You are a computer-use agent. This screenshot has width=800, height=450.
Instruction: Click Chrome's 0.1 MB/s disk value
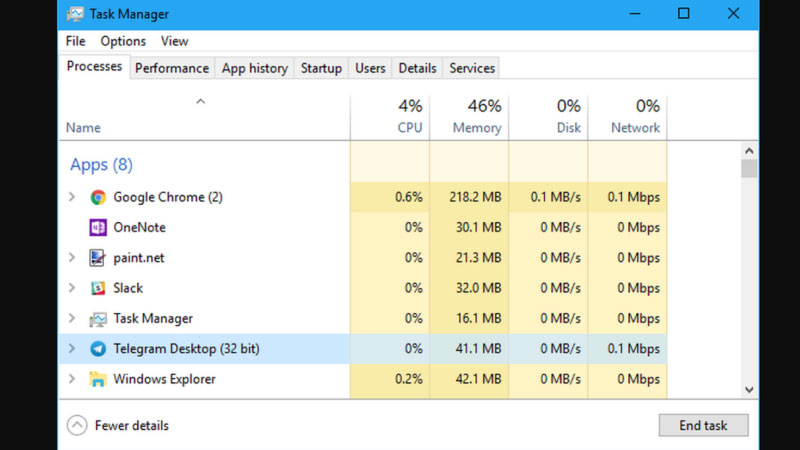555,197
